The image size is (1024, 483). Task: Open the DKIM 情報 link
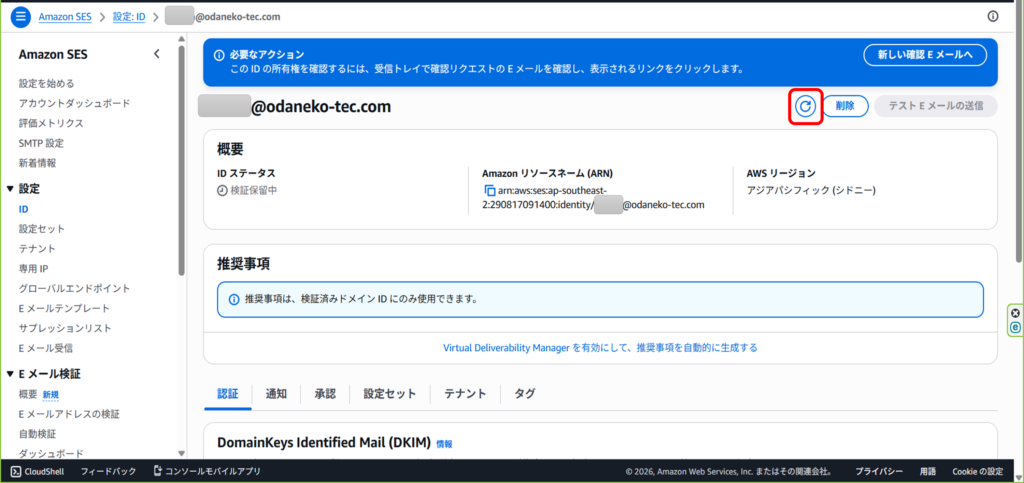444,444
